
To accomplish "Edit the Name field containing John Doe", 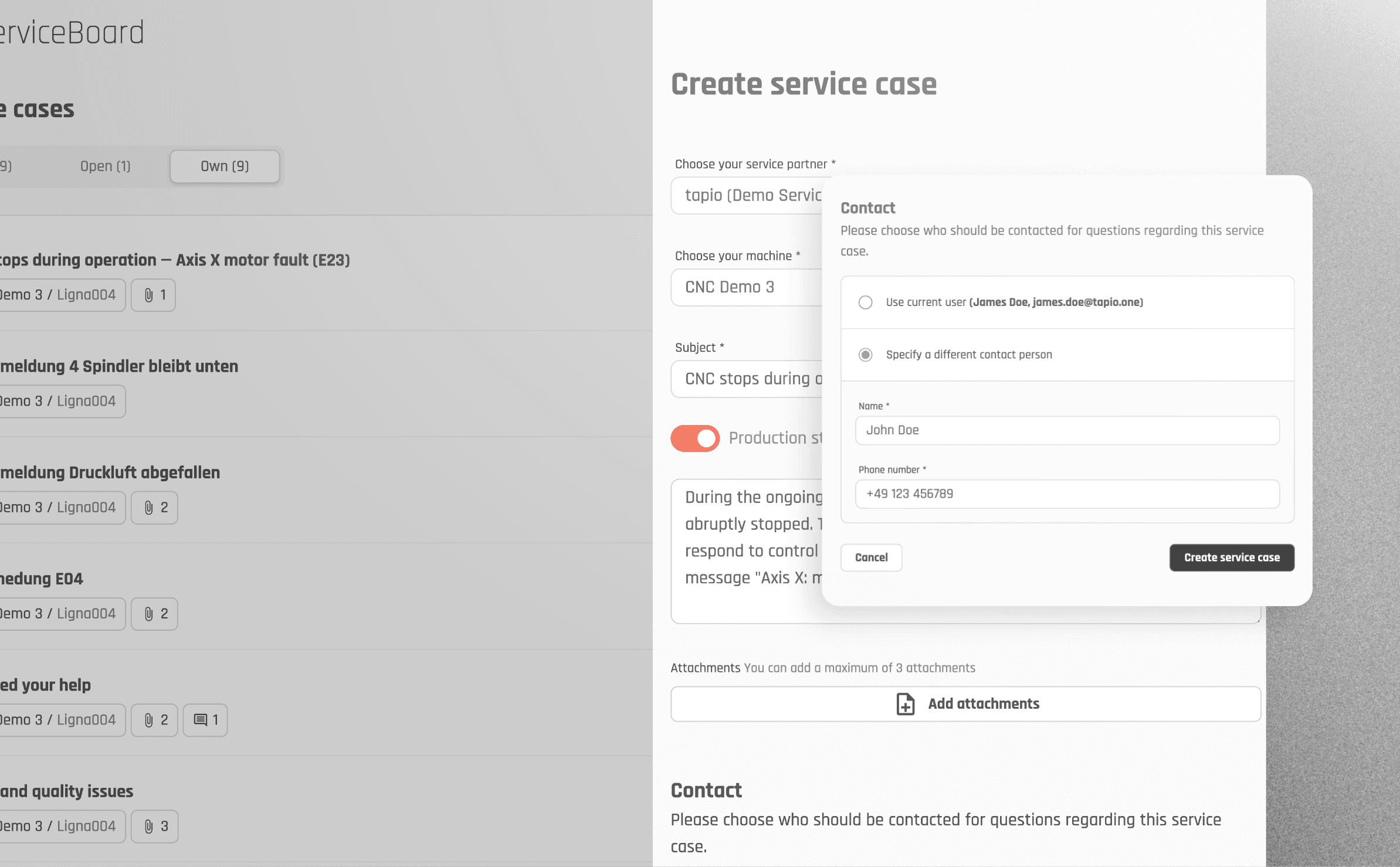I will point(1066,430).
